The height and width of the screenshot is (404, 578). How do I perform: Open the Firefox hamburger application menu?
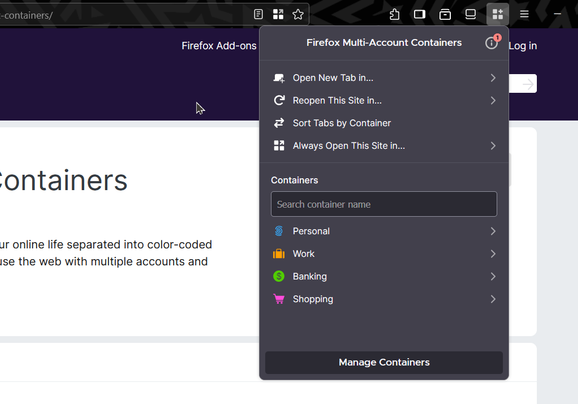[x=524, y=14]
